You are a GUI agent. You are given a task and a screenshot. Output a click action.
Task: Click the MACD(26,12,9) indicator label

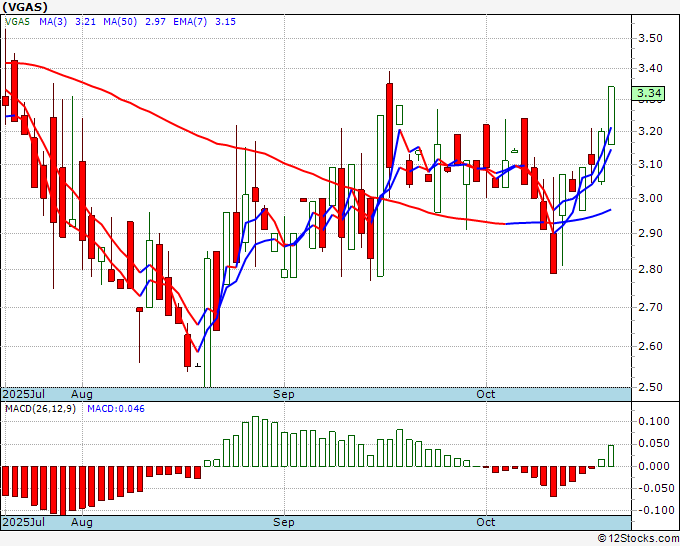40,409
